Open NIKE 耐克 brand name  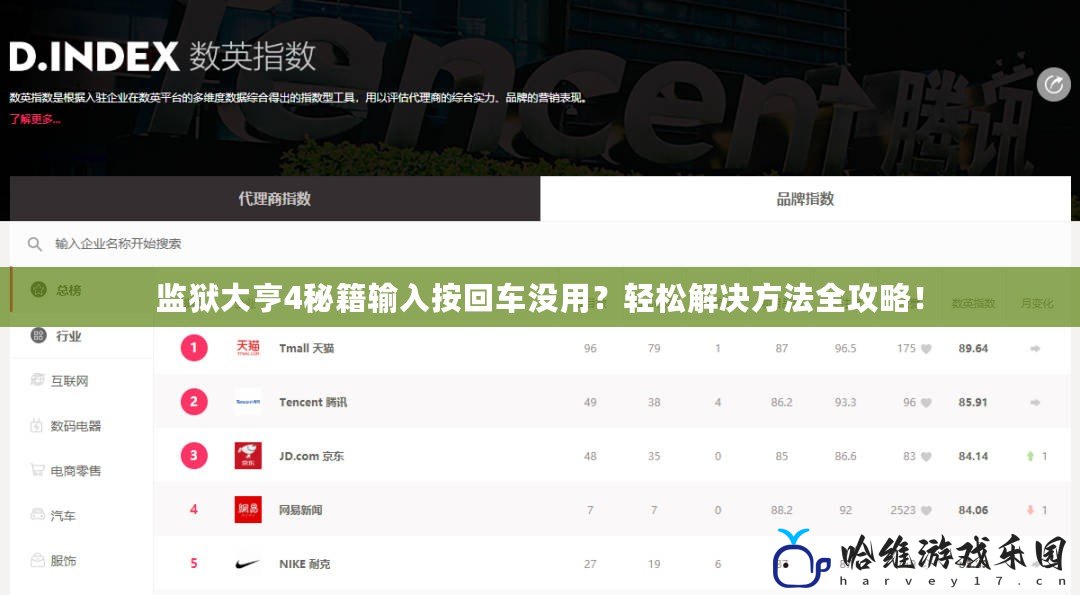[304, 564]
